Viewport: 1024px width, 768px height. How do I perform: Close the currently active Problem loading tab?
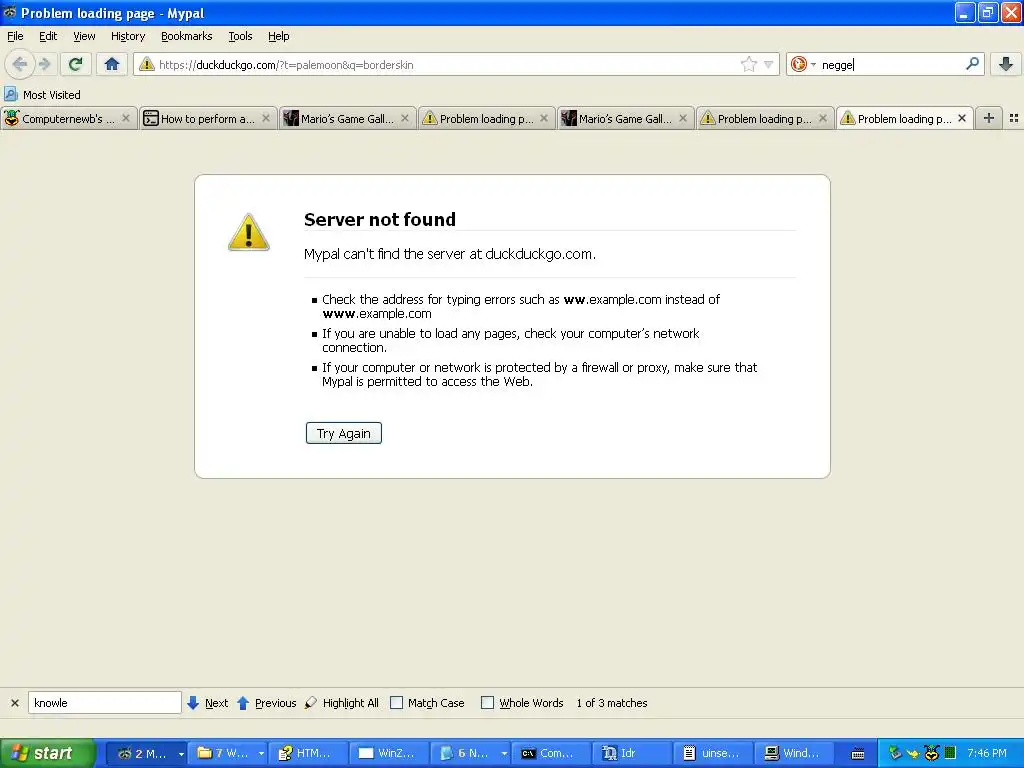pyautogui.click(x=962, y=118)
